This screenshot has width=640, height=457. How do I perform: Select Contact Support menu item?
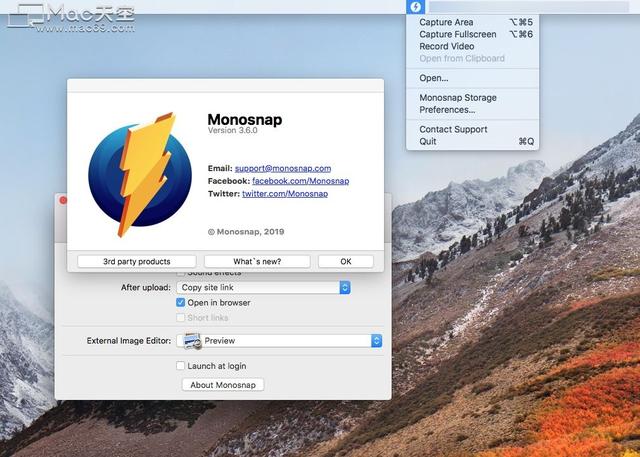pyautogui.click(x=473, y=129)
